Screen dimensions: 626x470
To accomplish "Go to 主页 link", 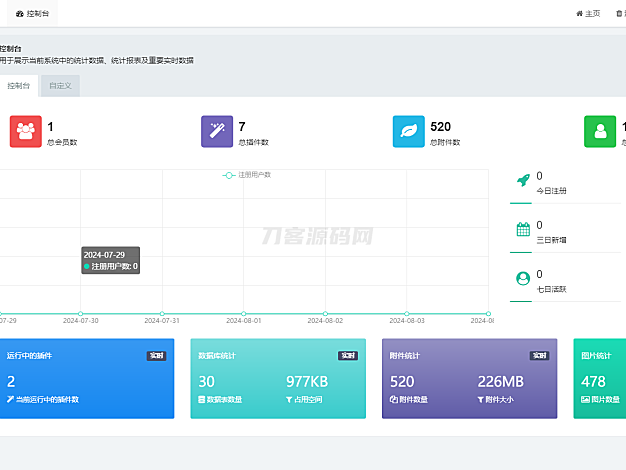I will click(588, 14).
